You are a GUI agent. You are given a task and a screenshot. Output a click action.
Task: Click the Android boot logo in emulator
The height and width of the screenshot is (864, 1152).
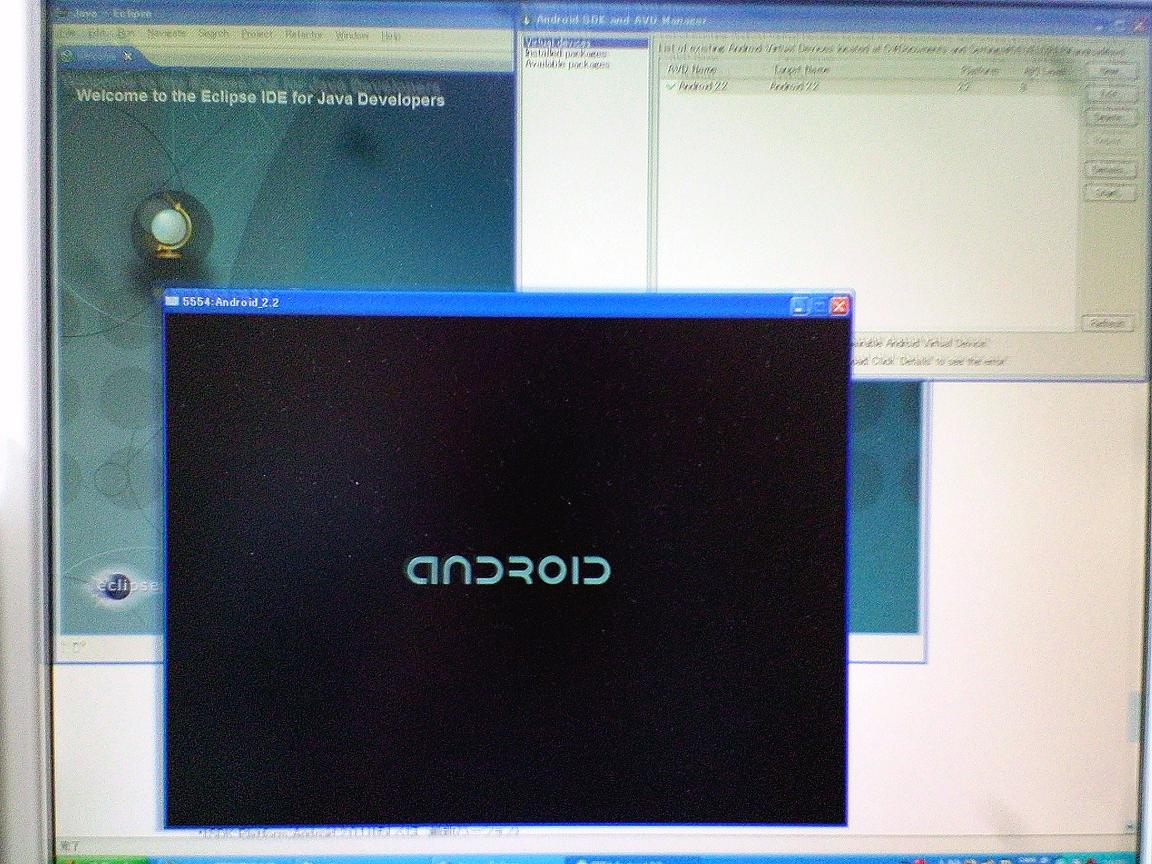[x=508, y=570]
